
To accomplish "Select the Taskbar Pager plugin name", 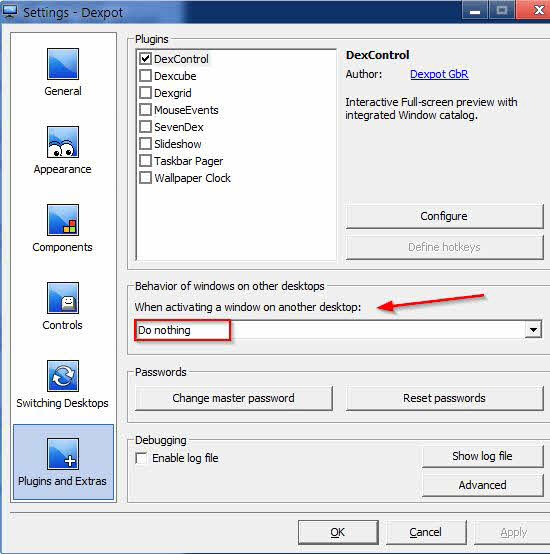I will (189, 161).
